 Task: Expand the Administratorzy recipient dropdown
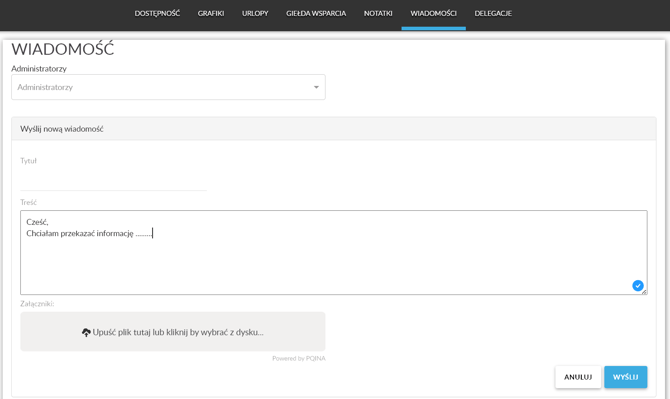(x=168, y=87)
